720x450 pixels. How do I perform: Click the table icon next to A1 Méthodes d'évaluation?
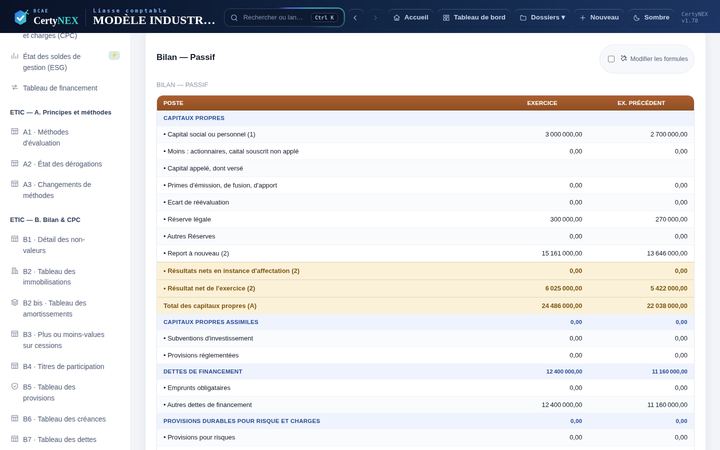click(14, 131)
